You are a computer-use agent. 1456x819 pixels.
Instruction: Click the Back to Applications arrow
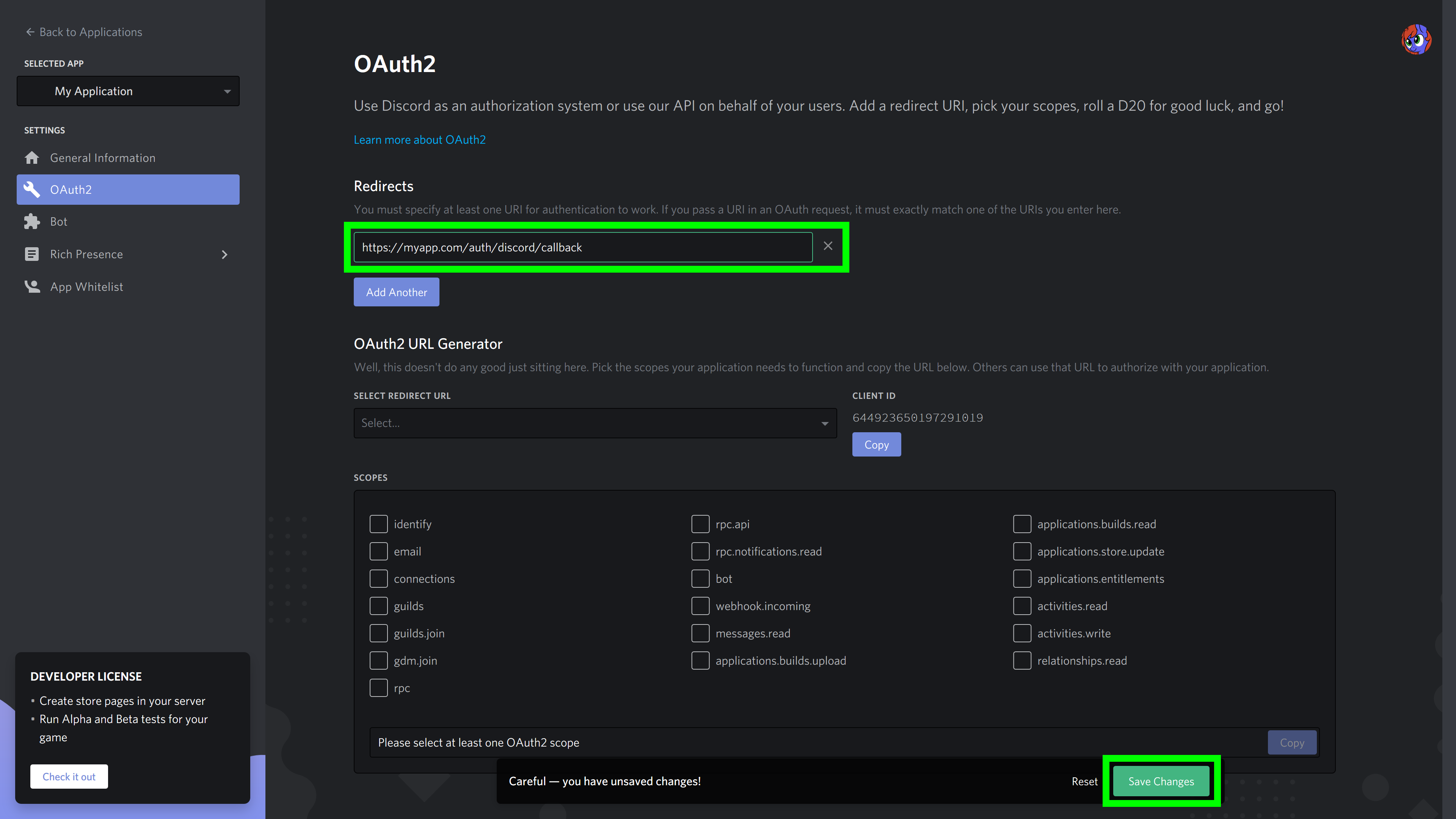click(30, 32)
